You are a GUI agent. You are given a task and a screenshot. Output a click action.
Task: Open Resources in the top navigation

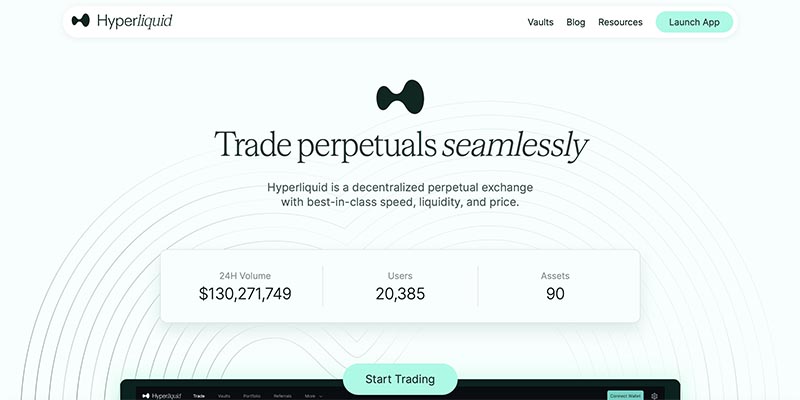click(x=620, y=22)
